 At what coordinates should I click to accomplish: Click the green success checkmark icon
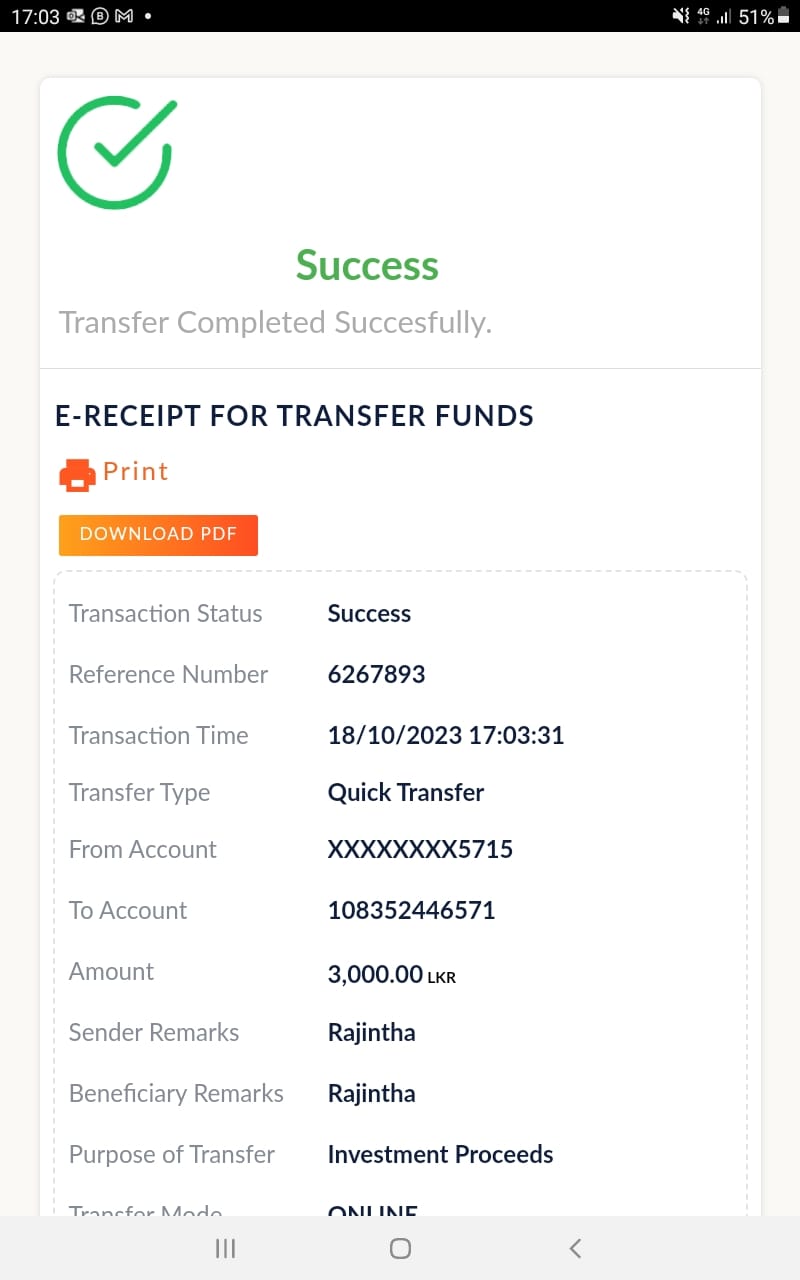coord(116,152)
